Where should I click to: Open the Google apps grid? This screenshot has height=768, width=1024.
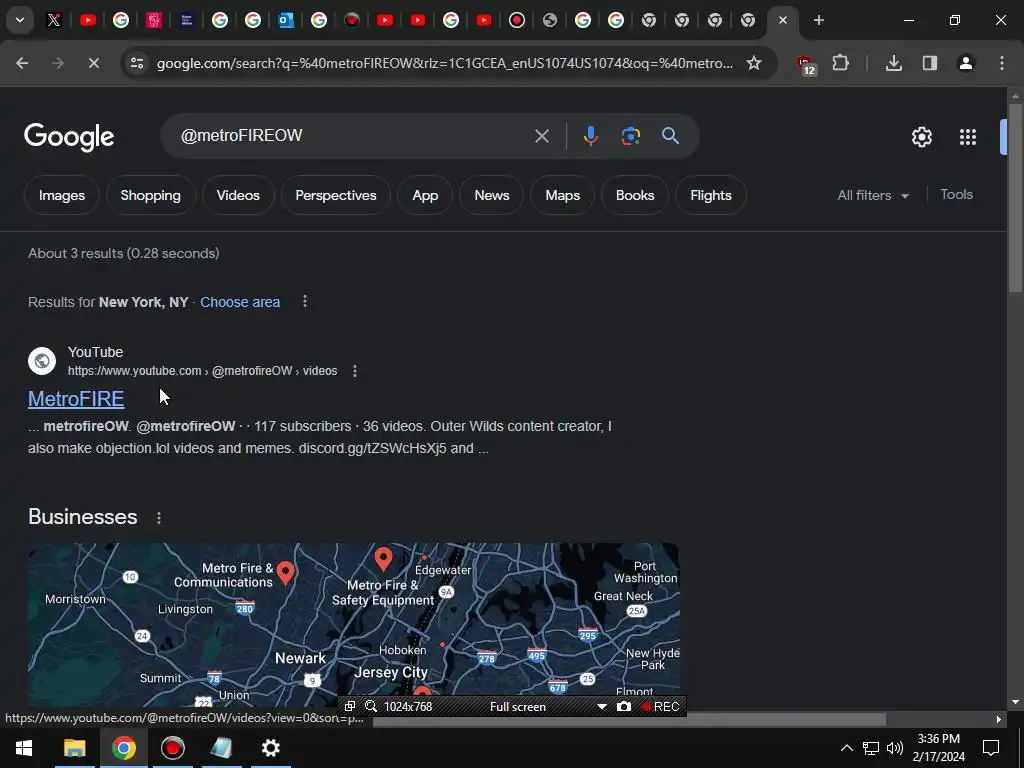(x=967, y=136)
